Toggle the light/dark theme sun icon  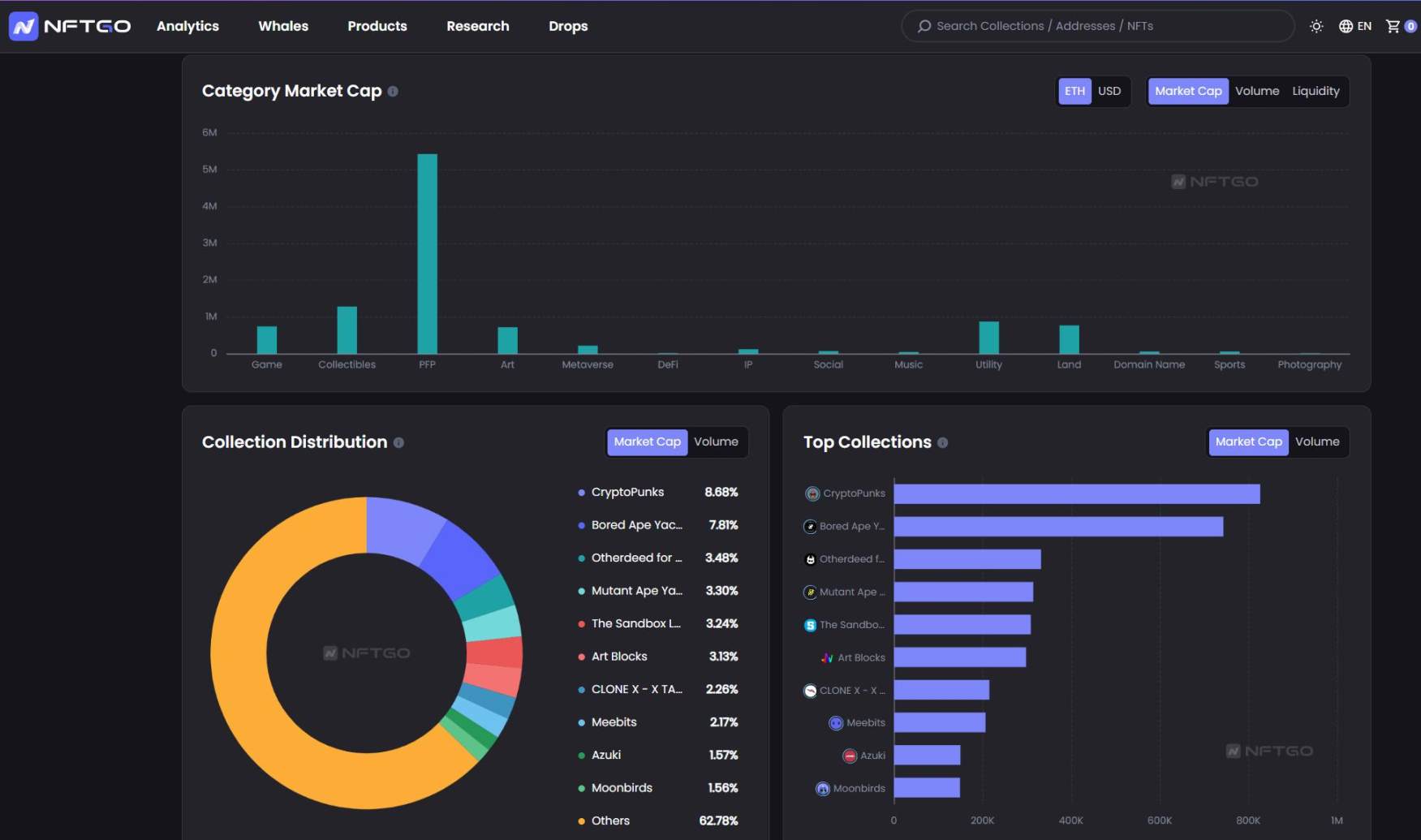(x=1316, y=26)
